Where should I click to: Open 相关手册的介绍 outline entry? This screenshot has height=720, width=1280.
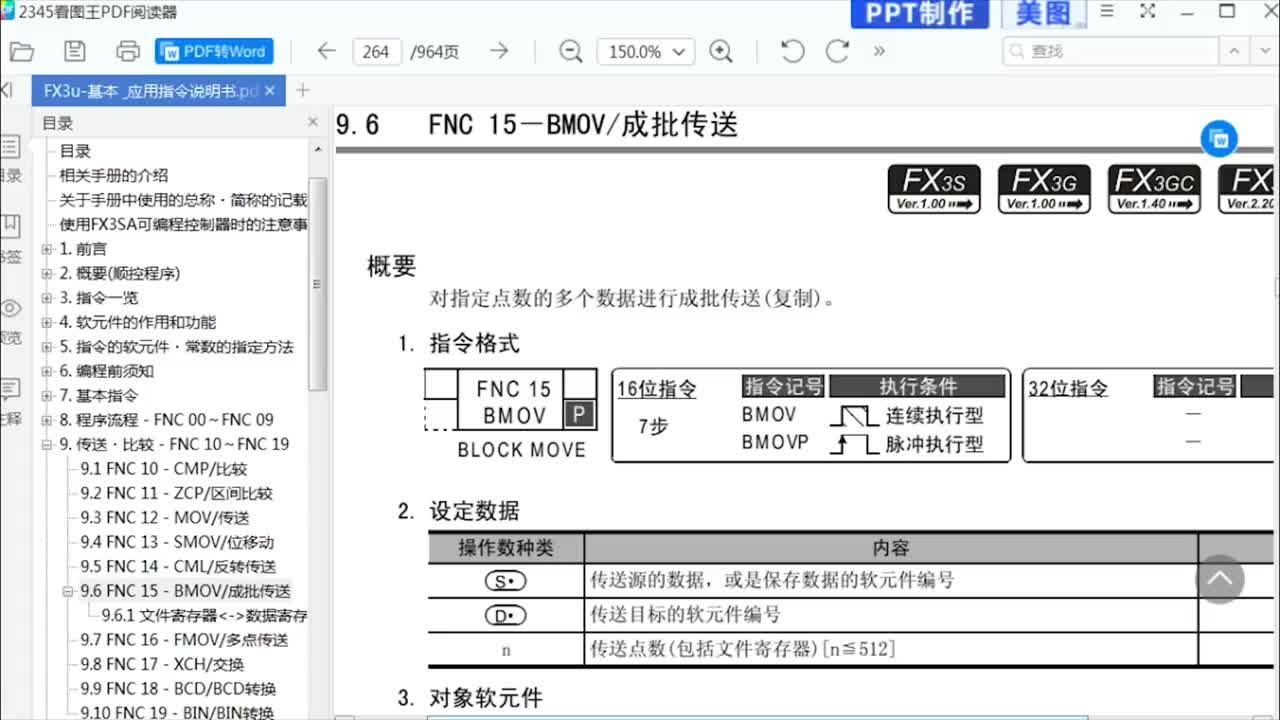(x=114, y=175)
